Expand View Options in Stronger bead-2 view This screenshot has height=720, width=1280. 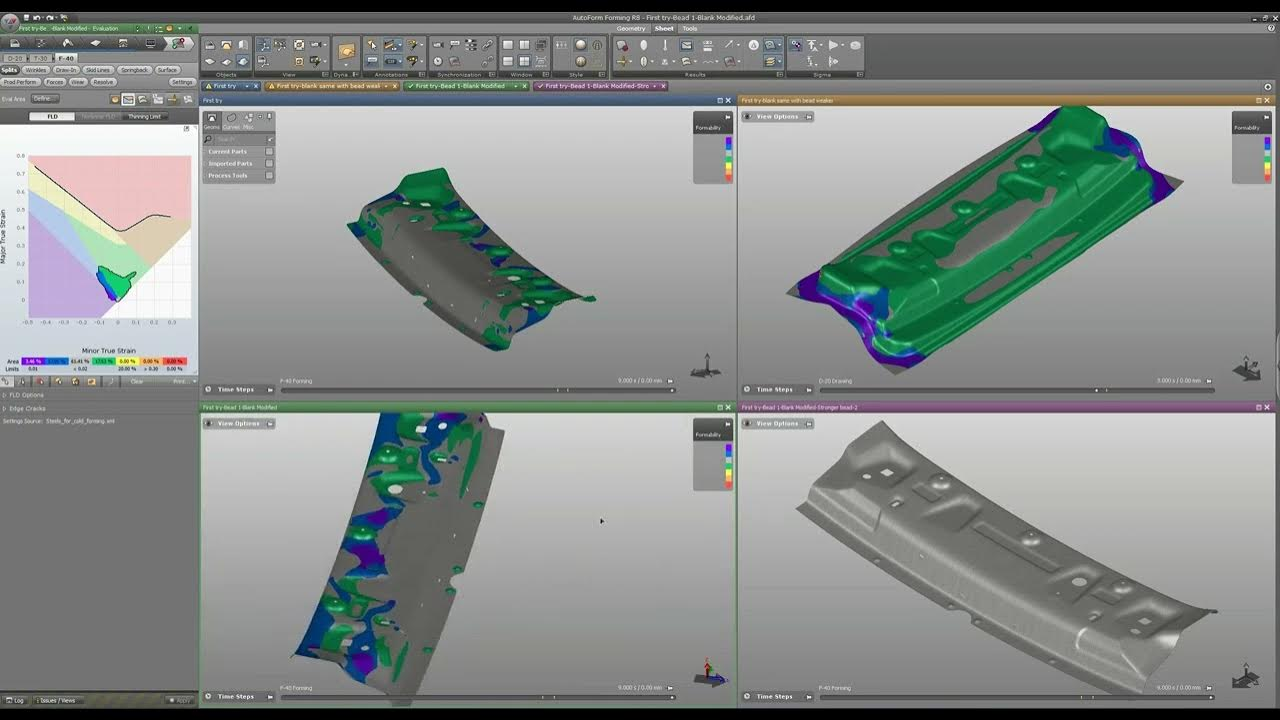(778, 423)
